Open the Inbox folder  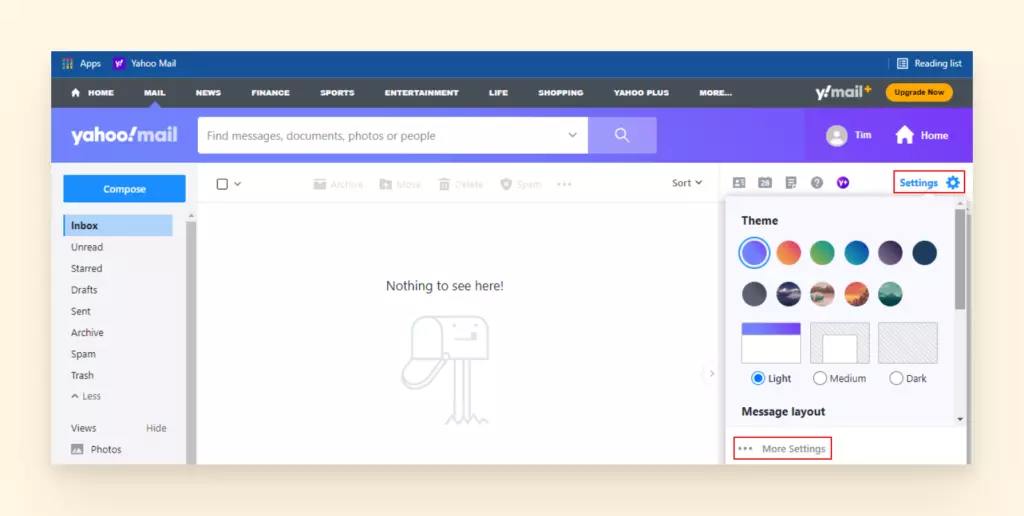[118, 225]
